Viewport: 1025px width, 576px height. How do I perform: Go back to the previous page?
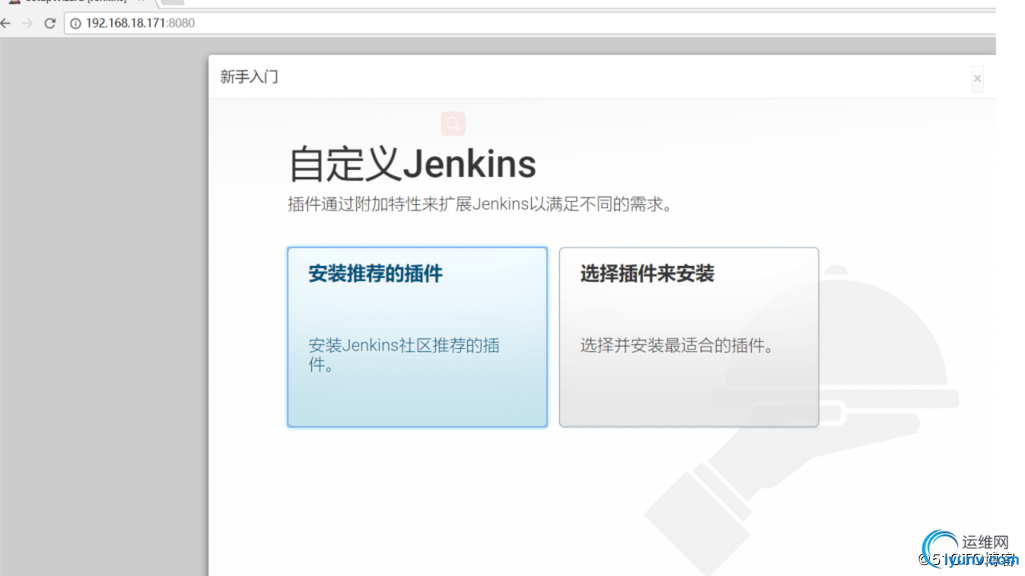tap(6, 24)
